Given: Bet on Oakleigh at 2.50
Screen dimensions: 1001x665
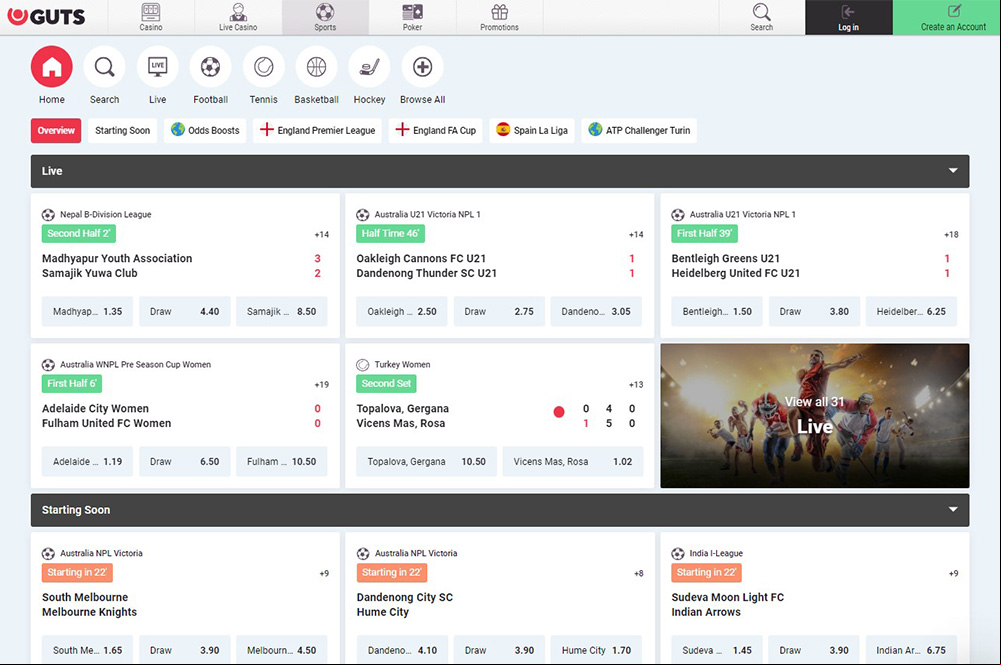Looking at the screenshot, I should point(402,311).
